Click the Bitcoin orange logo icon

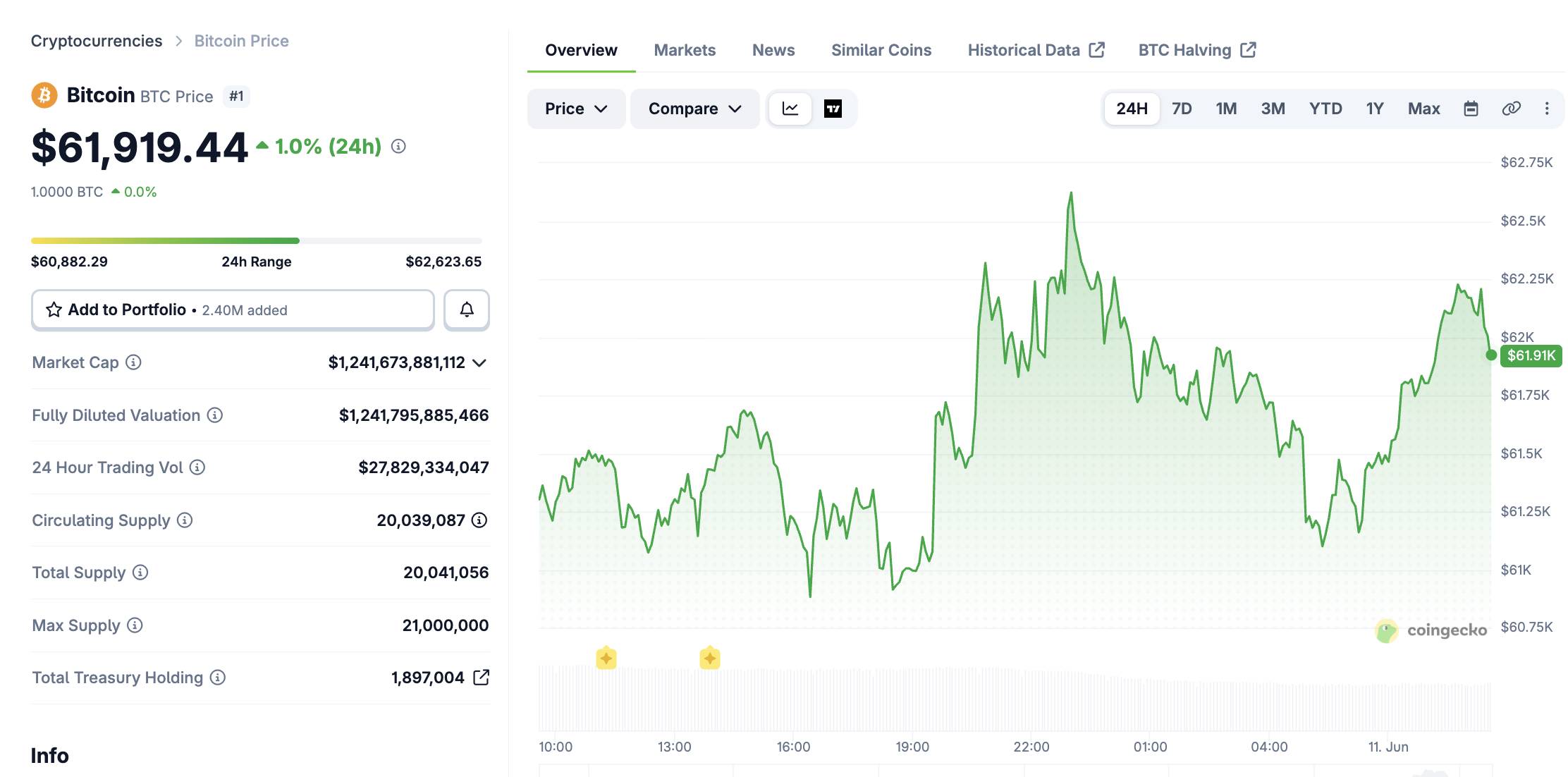(44, 95)
